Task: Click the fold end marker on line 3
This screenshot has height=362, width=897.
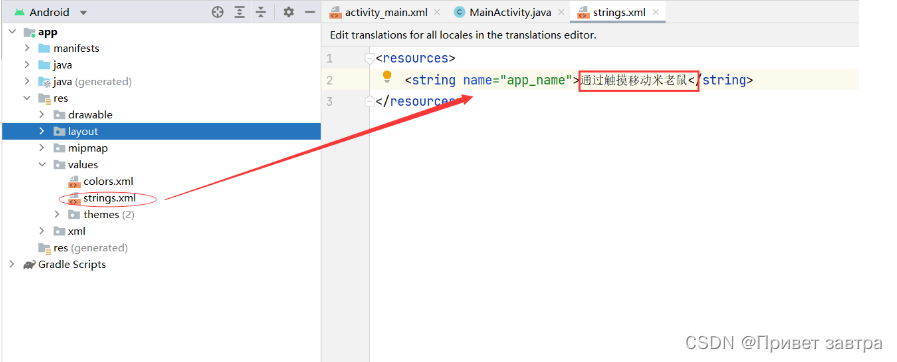Action: [x=370, y=101]
